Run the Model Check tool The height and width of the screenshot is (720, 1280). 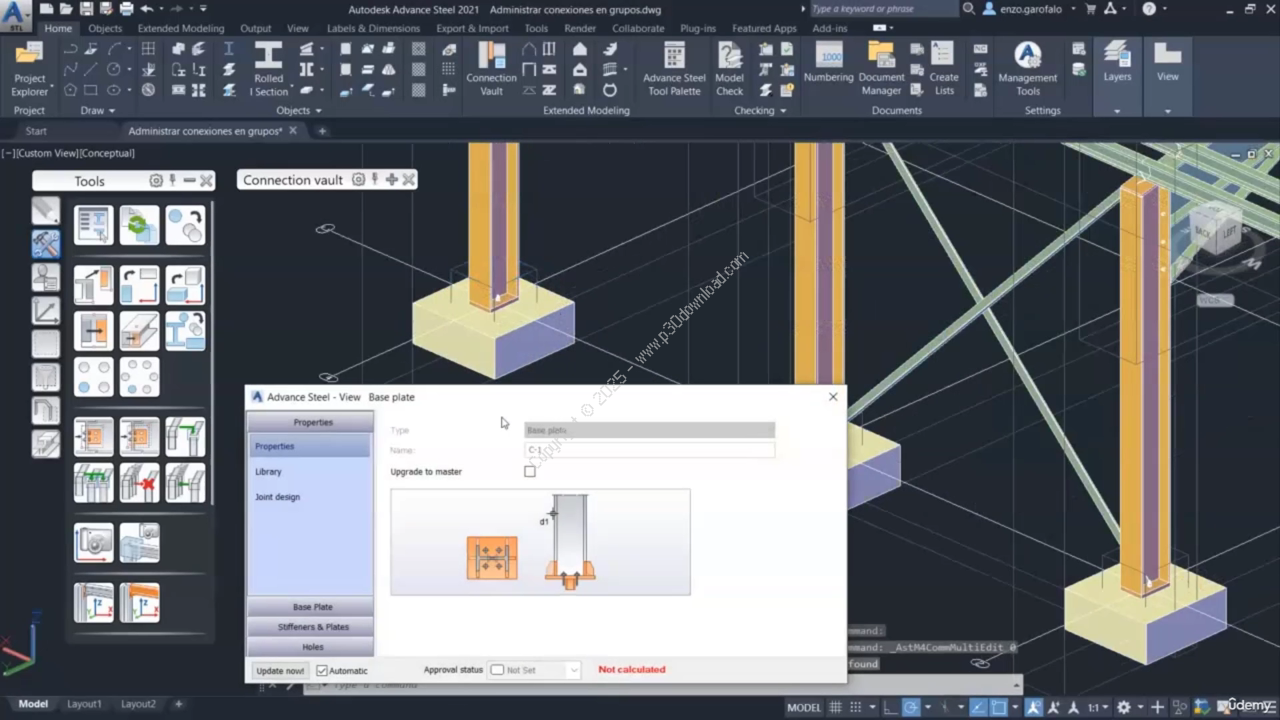click(729, 68)
